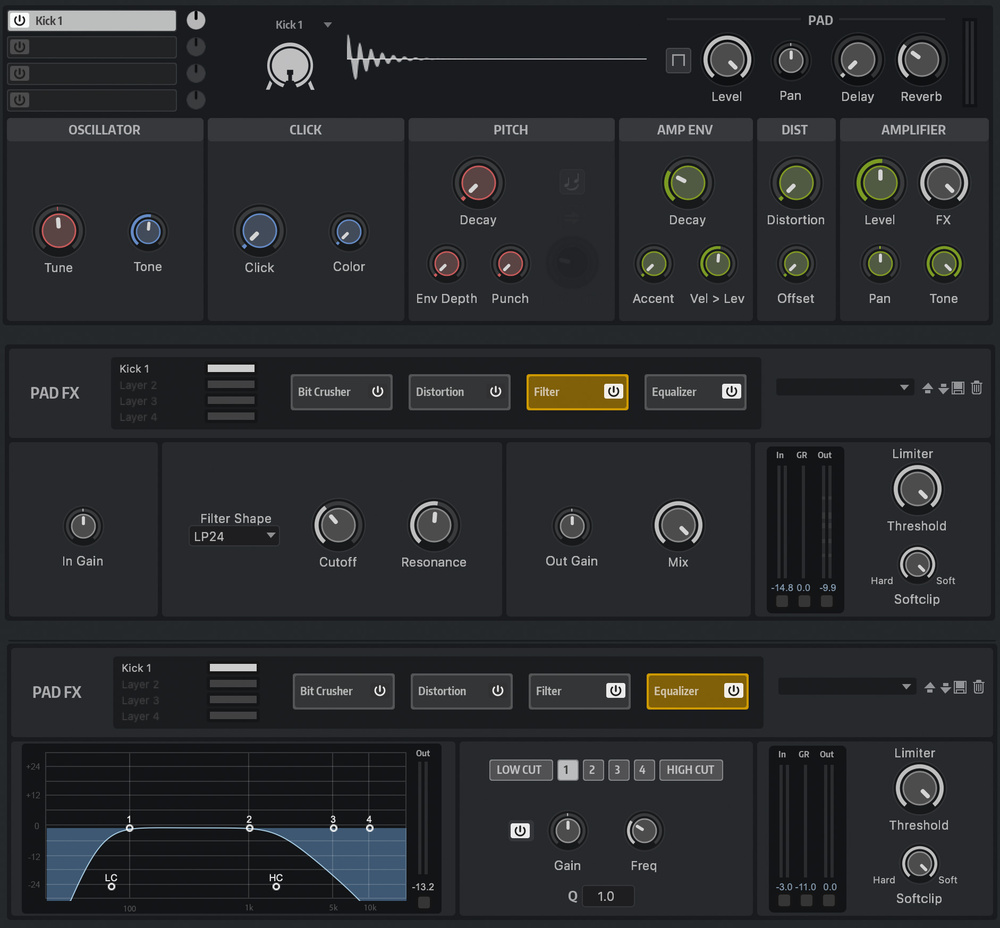Select EQ band 4 tab
1000x928 pixels.
pos(643,770)
